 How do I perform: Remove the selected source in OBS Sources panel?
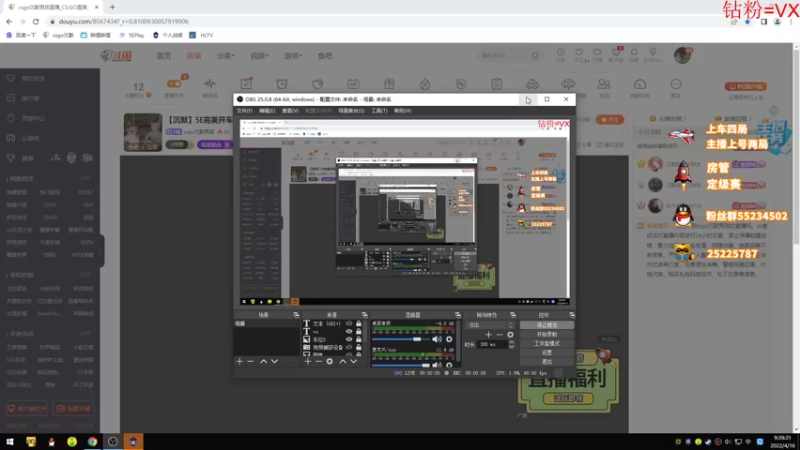[318, 361]
